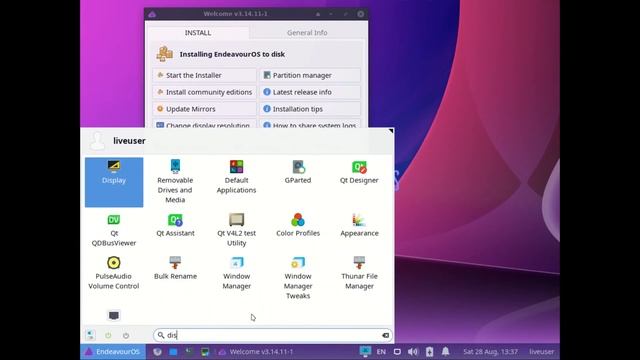
Task: Click Install community editions
Action: click(204, 92)
